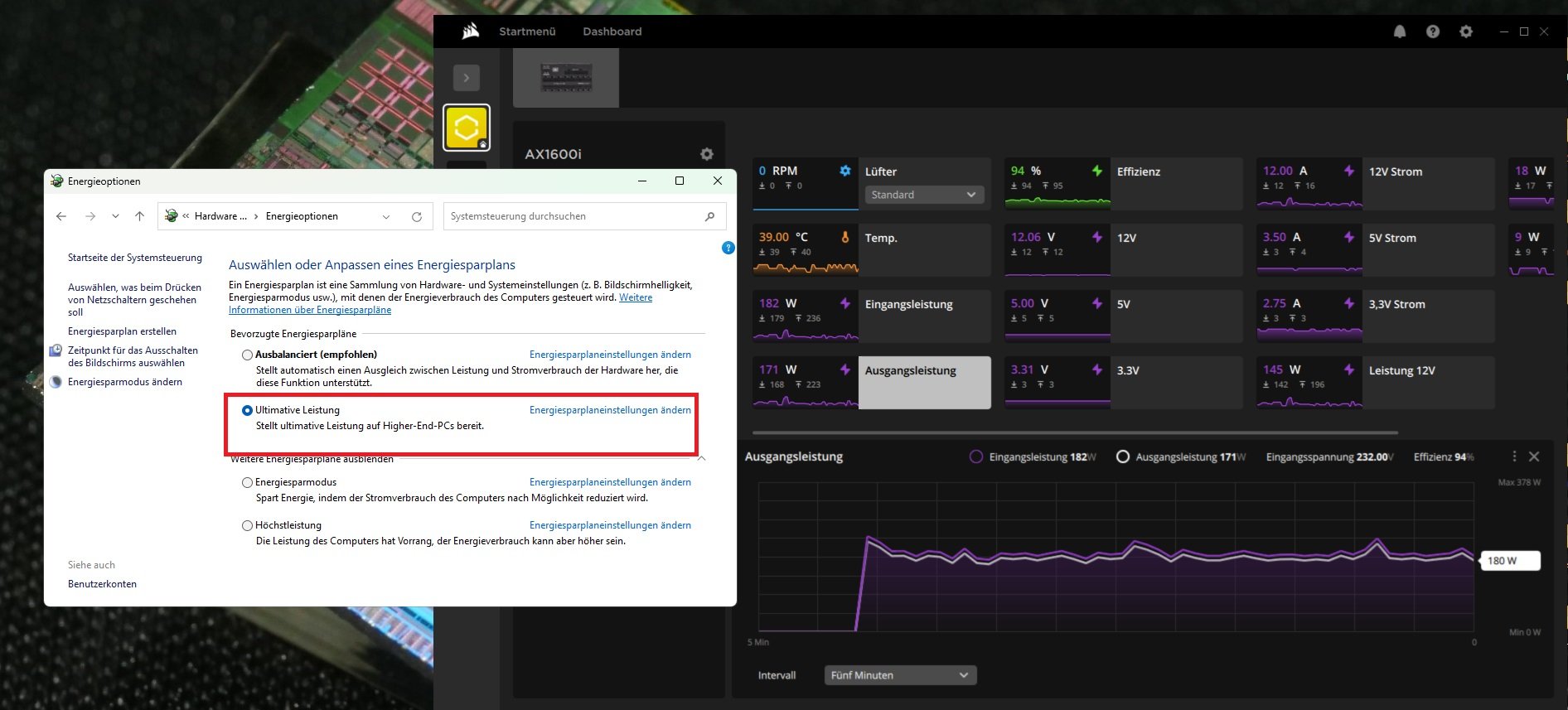The height and width of the screenshot is (710, 1568).
Task: Select the Ultimative Leistung power plan
Action: (247, 410)
